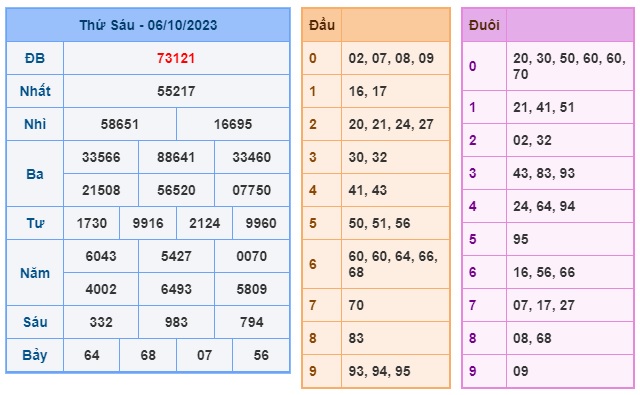The image size is (640, 395).
Task: Select the Thứ Sáu - 06/10/2023 header
Action: [148, 25]
